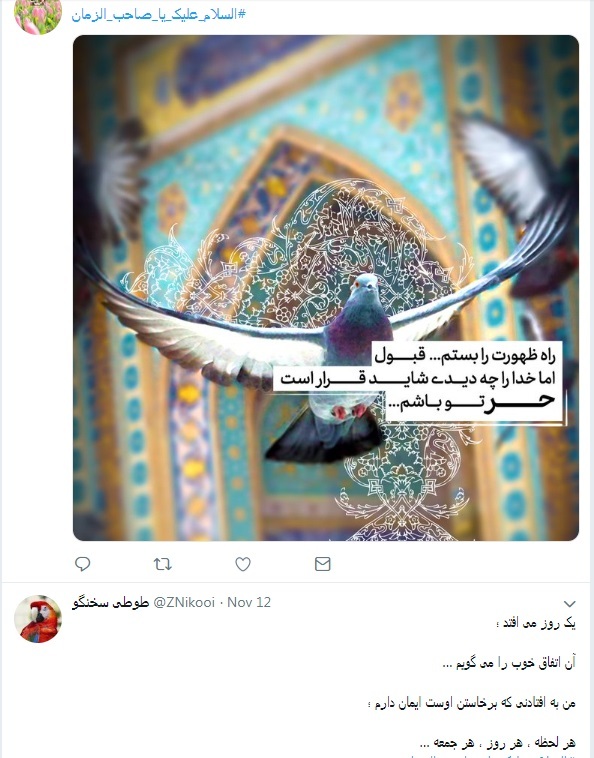The image size is (594, 758).
Task: Open the flower profile avatar at top
Action: (38, 15)
